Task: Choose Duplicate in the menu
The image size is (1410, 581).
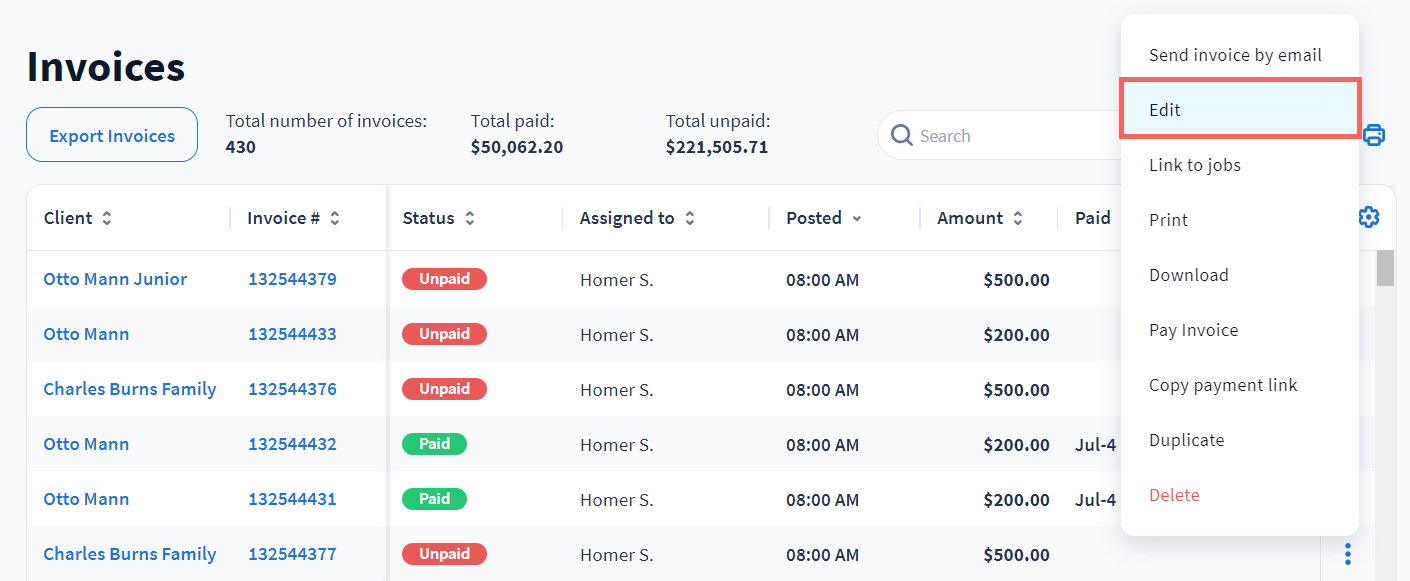Action: (1186, 440)
